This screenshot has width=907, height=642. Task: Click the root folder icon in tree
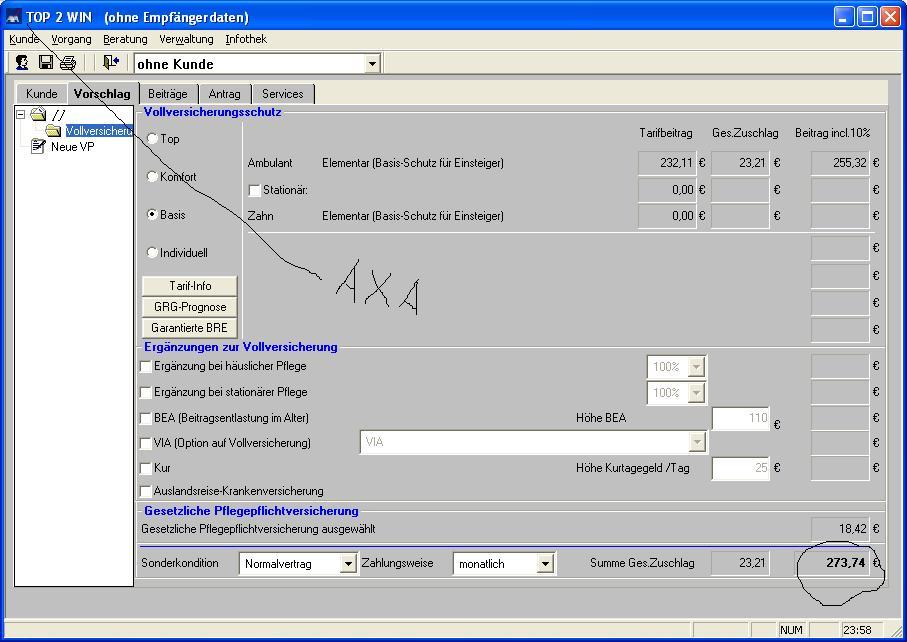[x=38, y=115]
